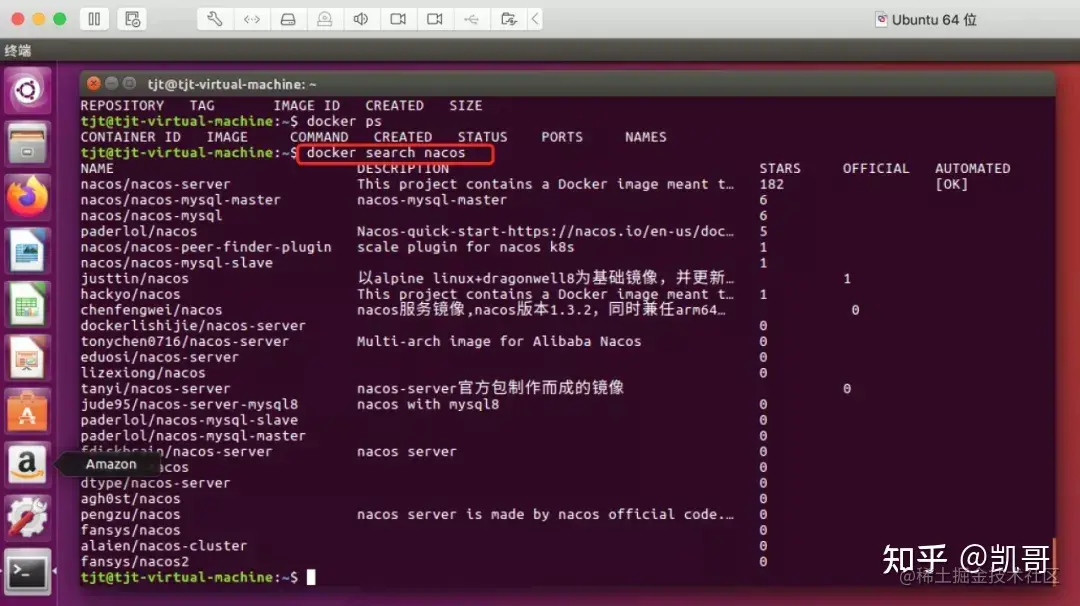The width and height of the screenshot is (1080, 606).
Task: Maximize the terminal window
Action: 129,84
